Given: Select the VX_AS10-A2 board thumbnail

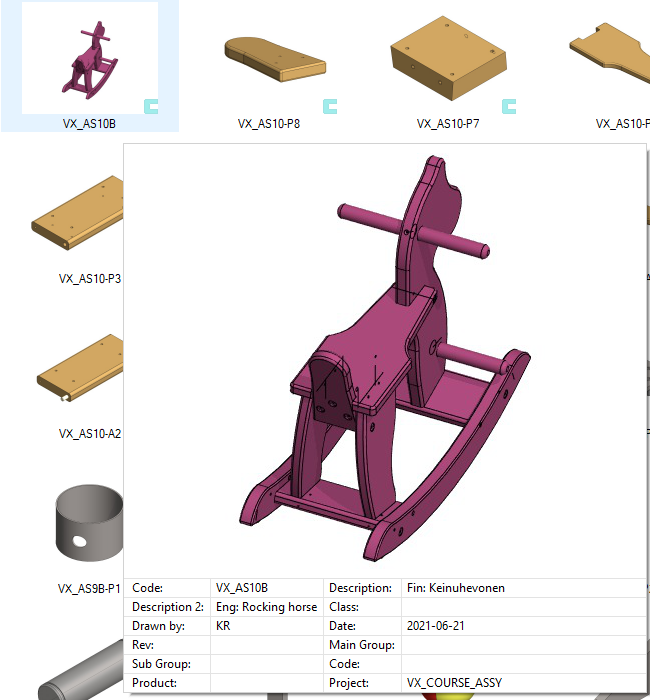Looking at the screenshot, I should [80, 368].
